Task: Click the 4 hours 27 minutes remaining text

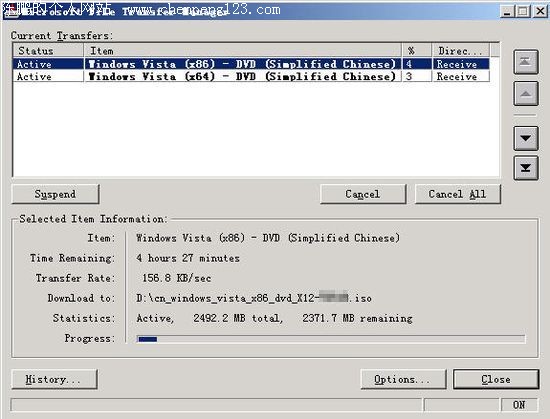Action: [188, 258]
